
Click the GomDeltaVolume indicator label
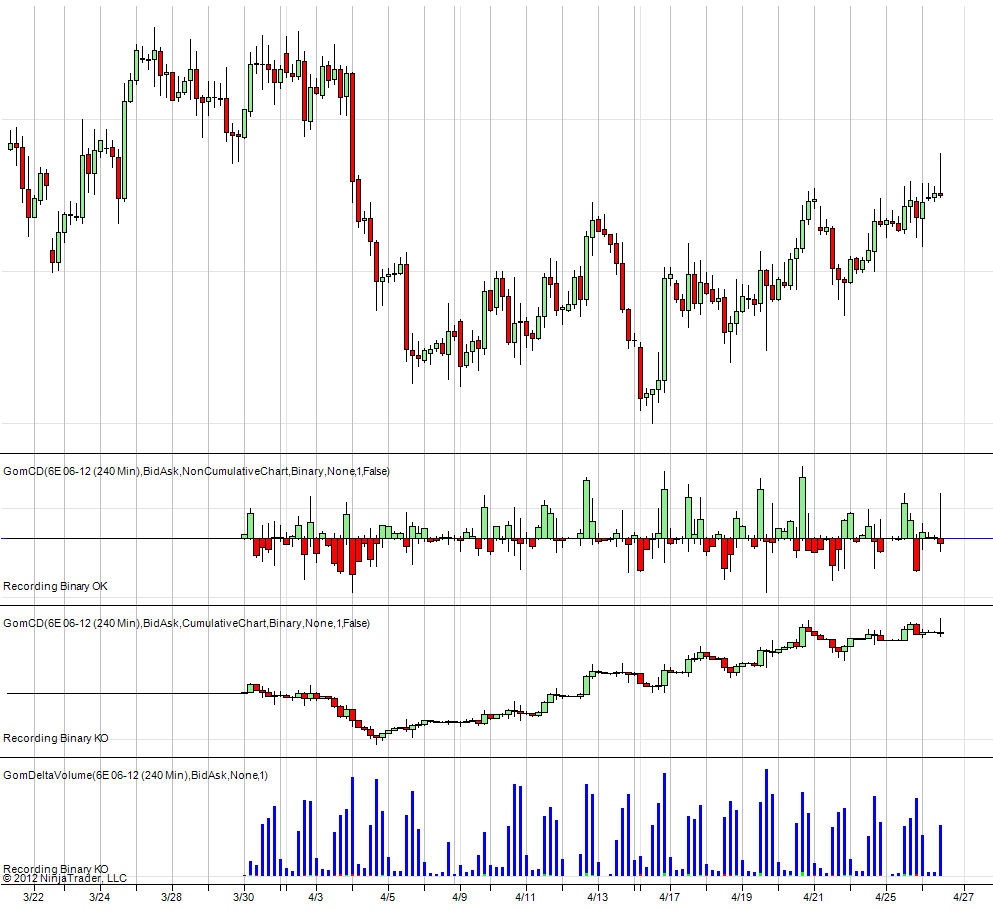pyautogui.click(x=136, y=775)
